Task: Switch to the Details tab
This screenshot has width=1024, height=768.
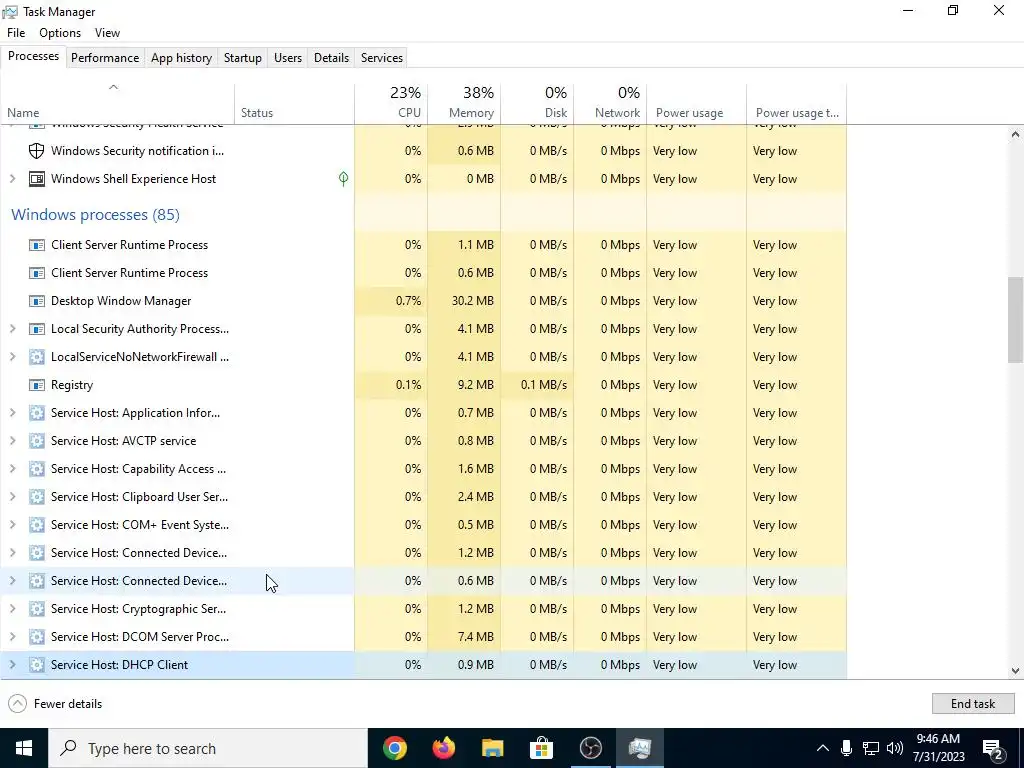Action: point(331,57)
